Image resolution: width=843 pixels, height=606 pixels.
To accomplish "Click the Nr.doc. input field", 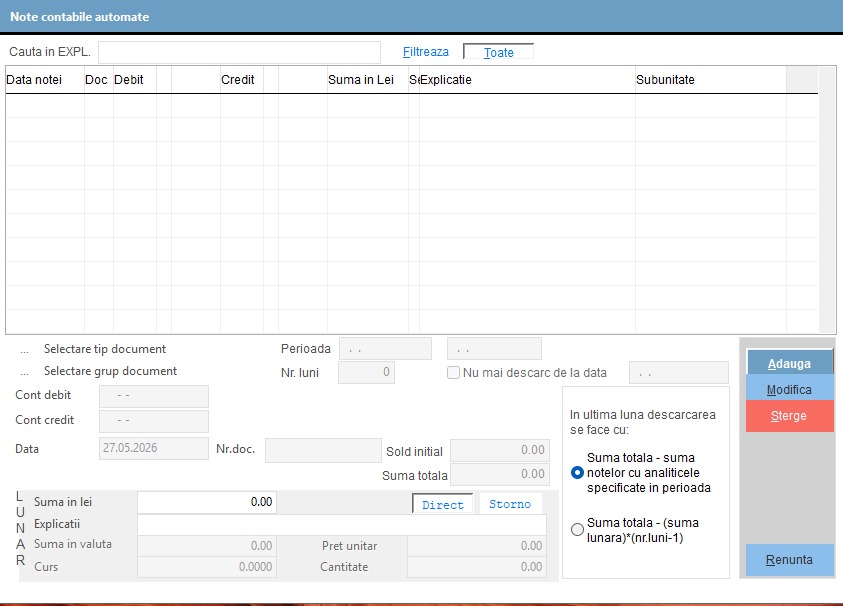I will click(x=323, y=450).
